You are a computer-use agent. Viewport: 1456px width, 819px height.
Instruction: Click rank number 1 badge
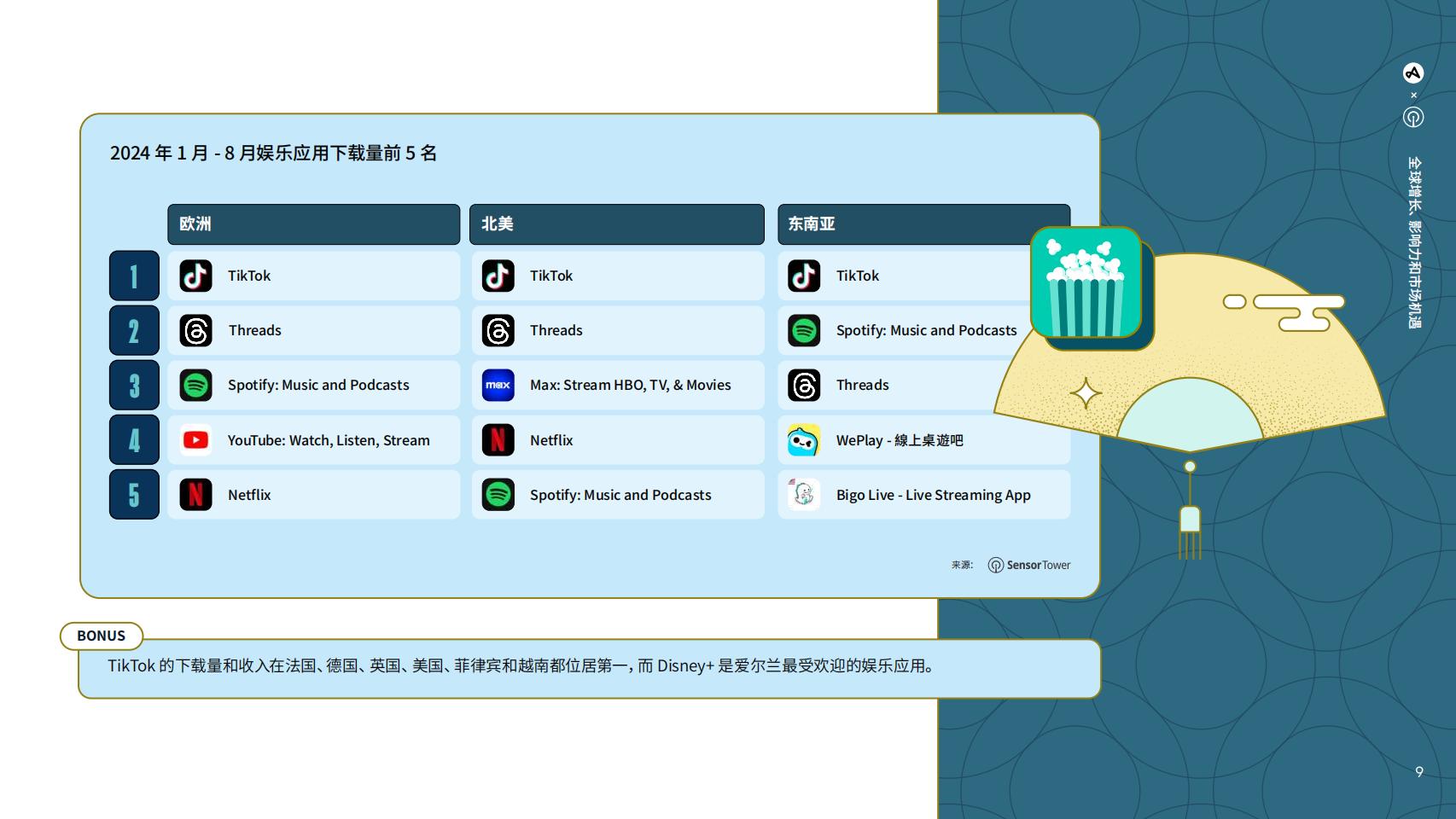coord(134,276)
